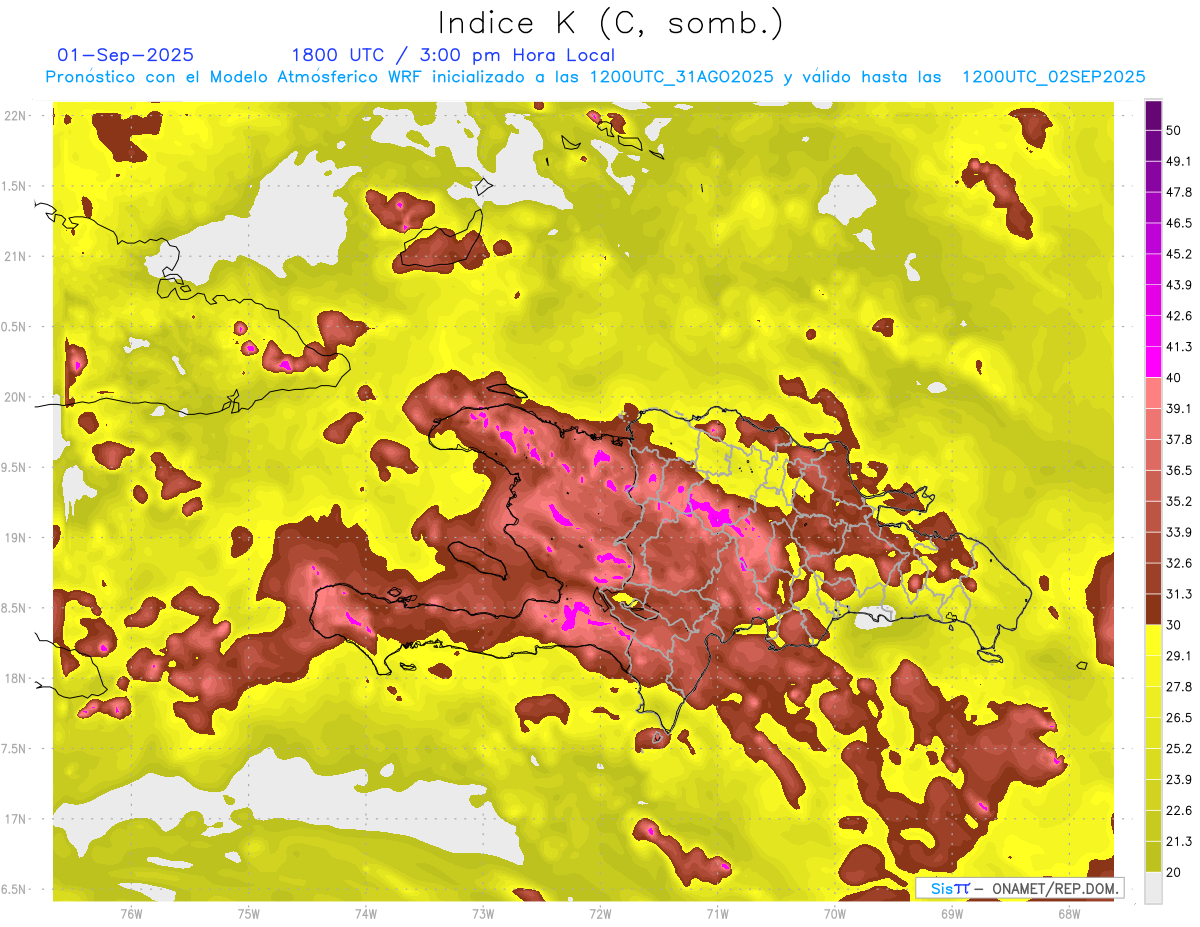Click the colorbar value "43.9"

(1180, 285)
